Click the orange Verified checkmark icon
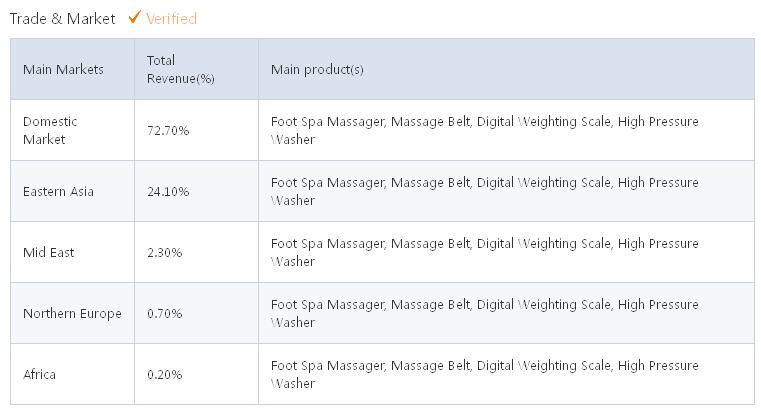 pyautogui.click(x=134, y=17)
